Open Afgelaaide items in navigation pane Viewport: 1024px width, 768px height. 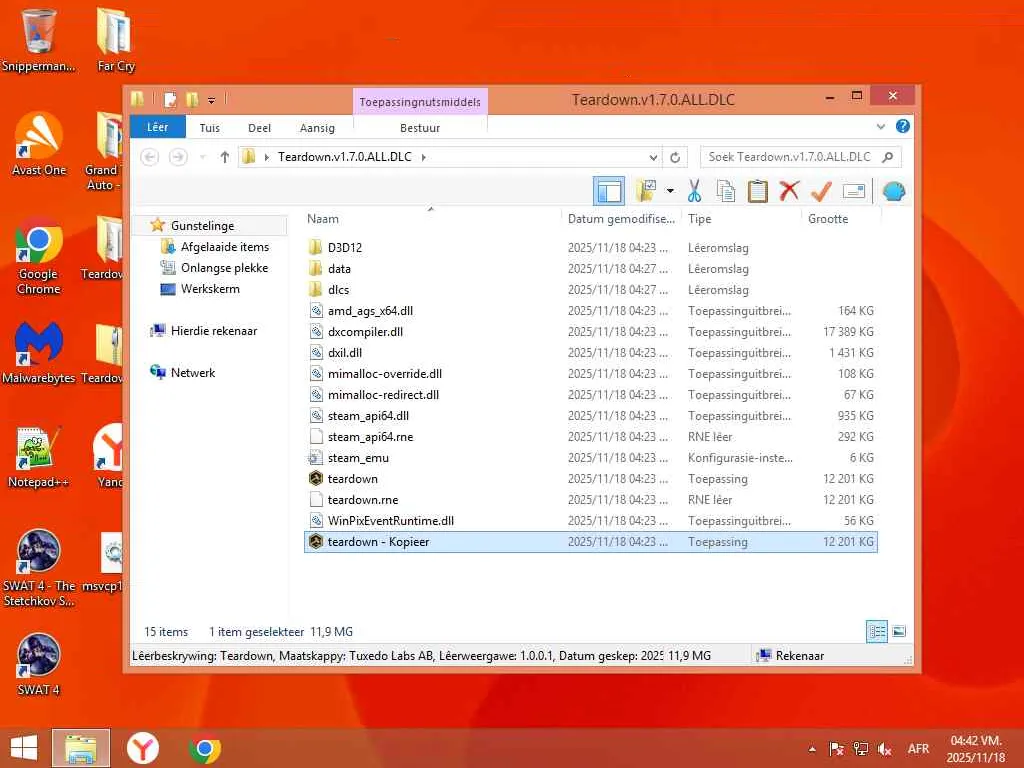click(x=225, y=247)
